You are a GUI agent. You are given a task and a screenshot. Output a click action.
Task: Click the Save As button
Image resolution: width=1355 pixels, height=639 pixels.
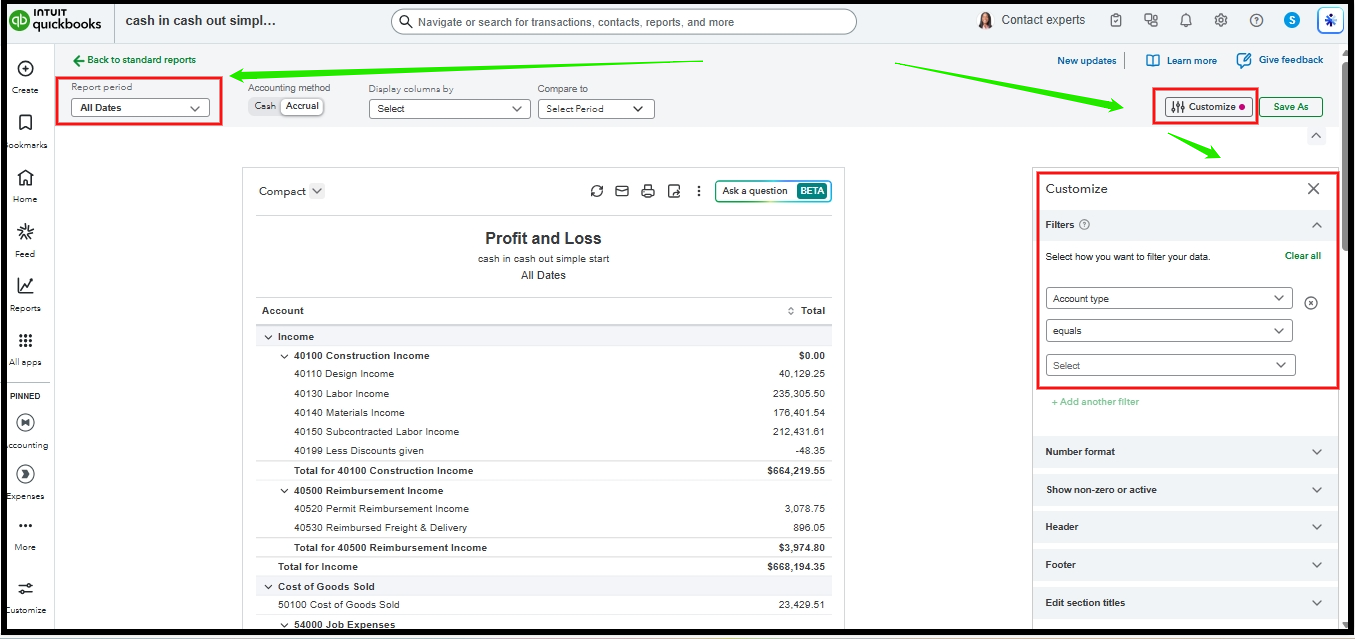(x=1291, y=107)
